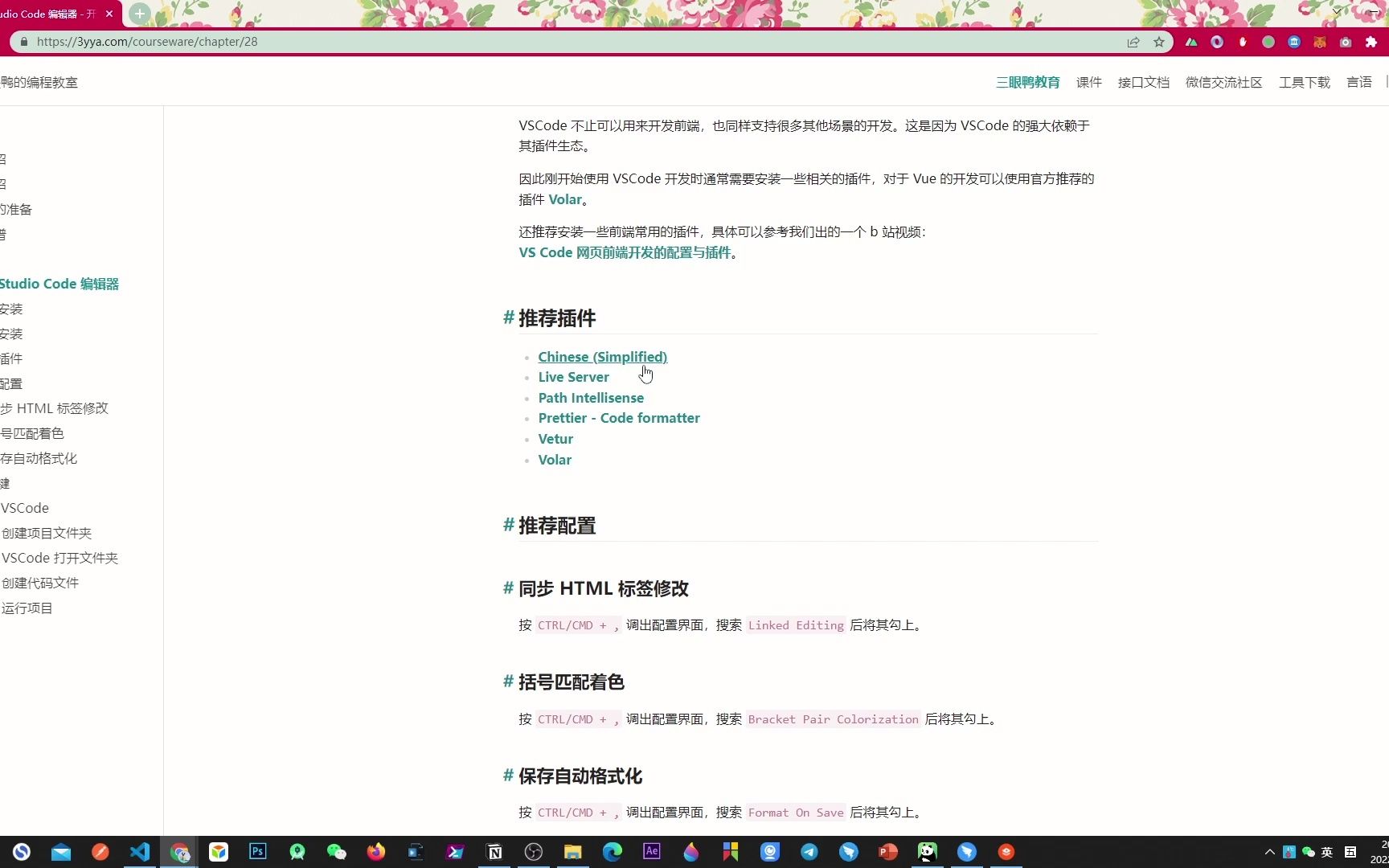Image resolution: width=1389 pixels, height=868 pixels.
Task: Click the share page icon in address bar
Action: pos(1133,42)
